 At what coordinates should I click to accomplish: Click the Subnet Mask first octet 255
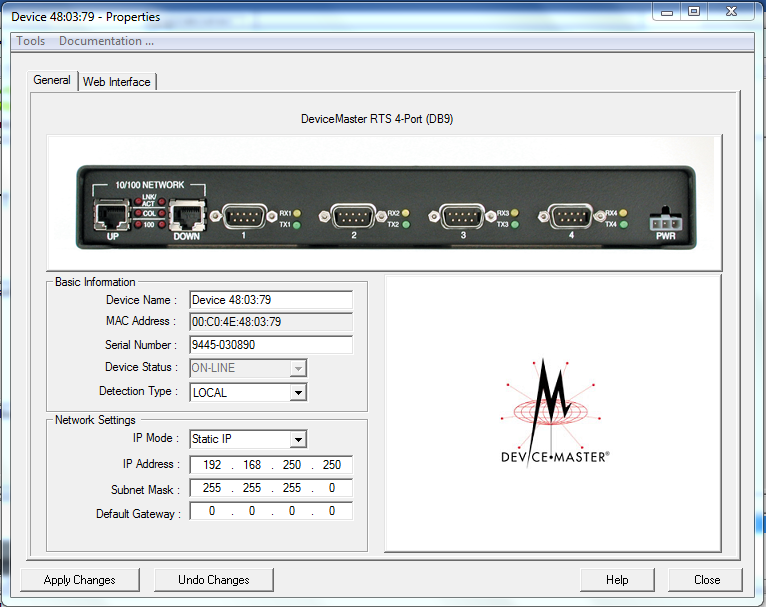tap(212, 488)
